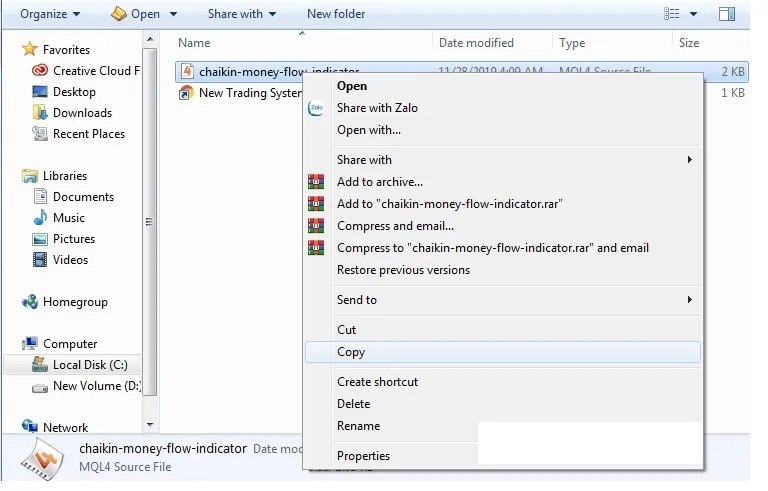Screen dimensions: 768x491
Task: Select Add to archive...
Action: pyautogui.click(x=504, y=182)
